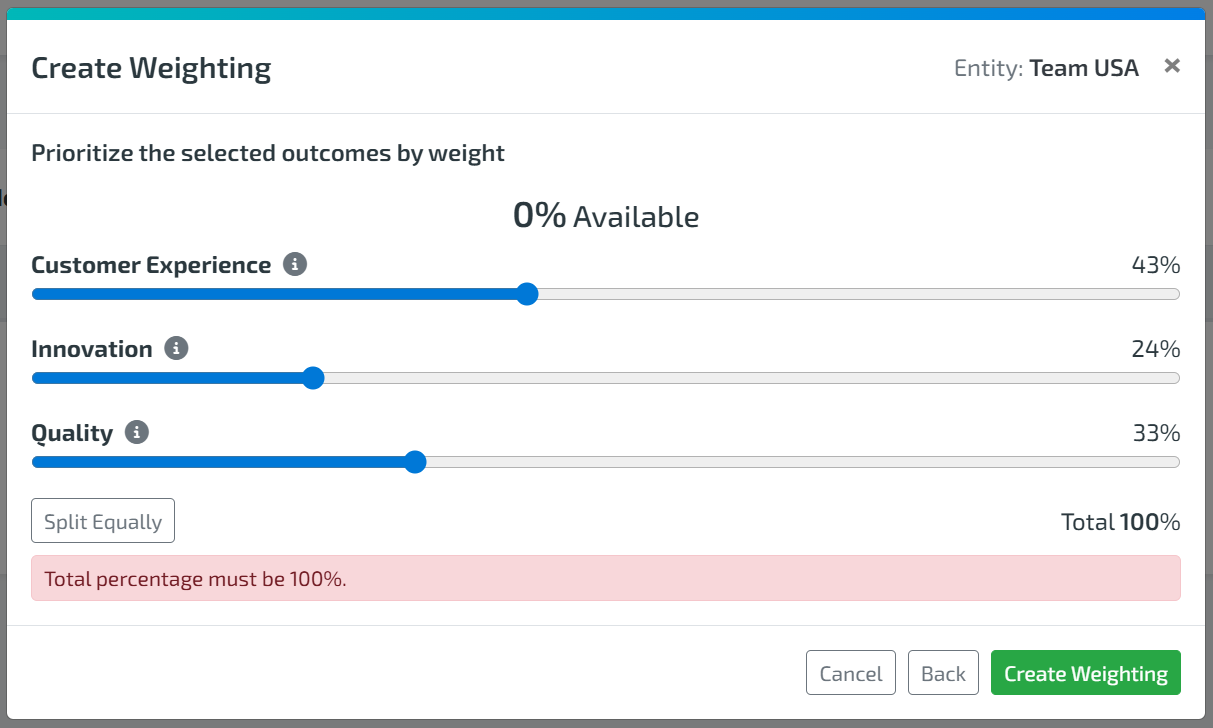The width and height of the screenshot is (1213, 728).
Task: Click the unfilled part of Innovation slider
Action: [x=750, y=378]
